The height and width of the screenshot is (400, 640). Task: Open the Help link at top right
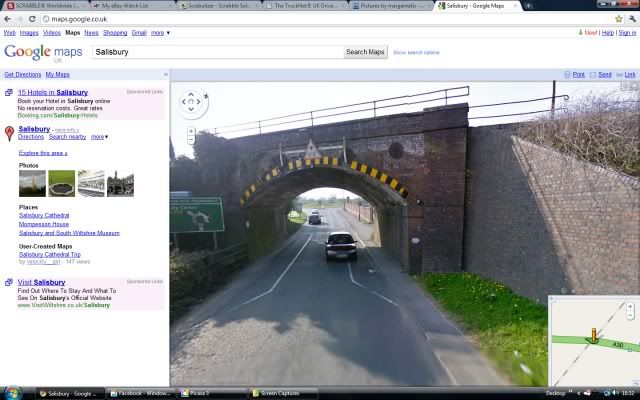coord(608,33)
